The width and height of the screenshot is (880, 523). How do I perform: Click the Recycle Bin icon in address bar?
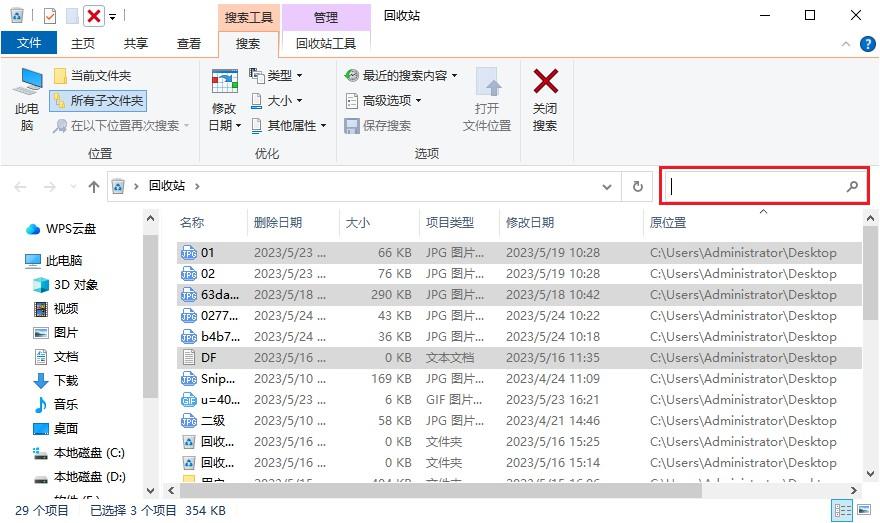(118, 186)
